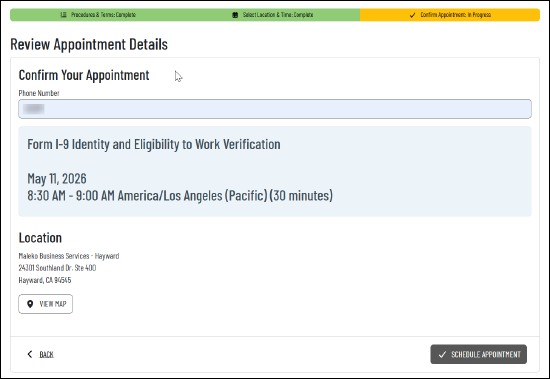
Task: Click the Confirm Your Appointment heading
Action: click(84, 75)
